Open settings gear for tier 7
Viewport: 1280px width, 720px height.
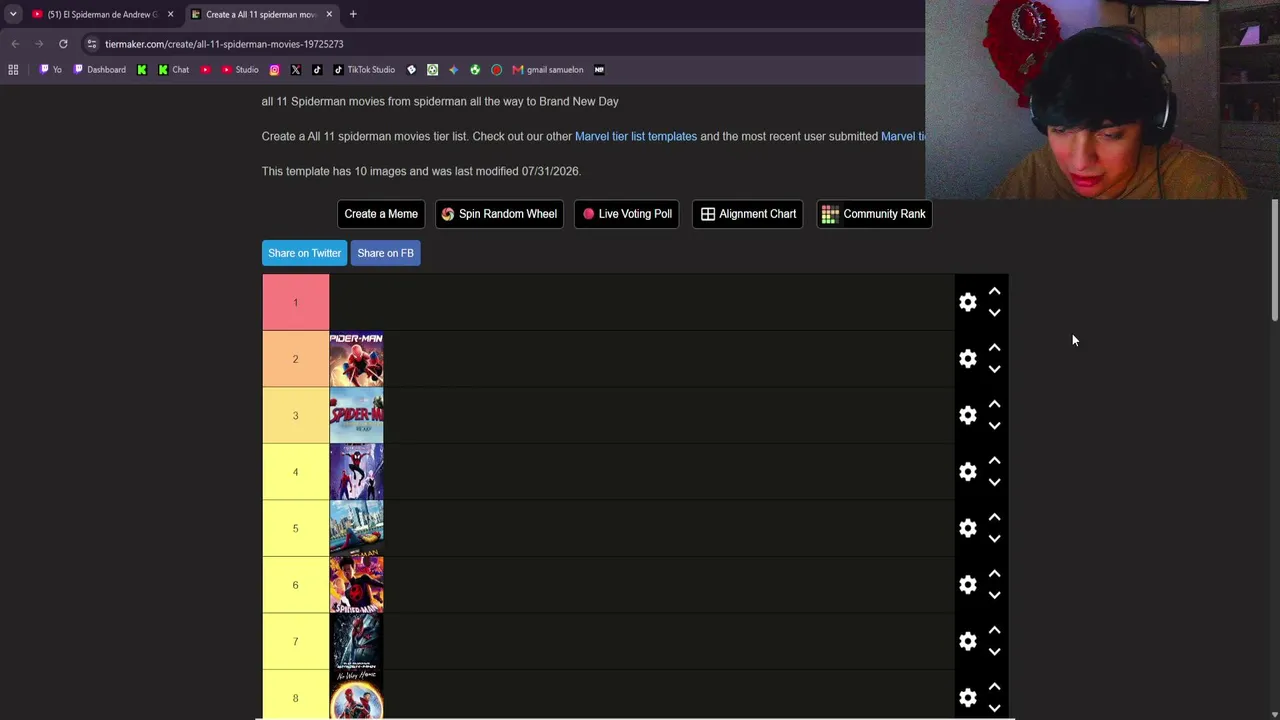(968, 641)
